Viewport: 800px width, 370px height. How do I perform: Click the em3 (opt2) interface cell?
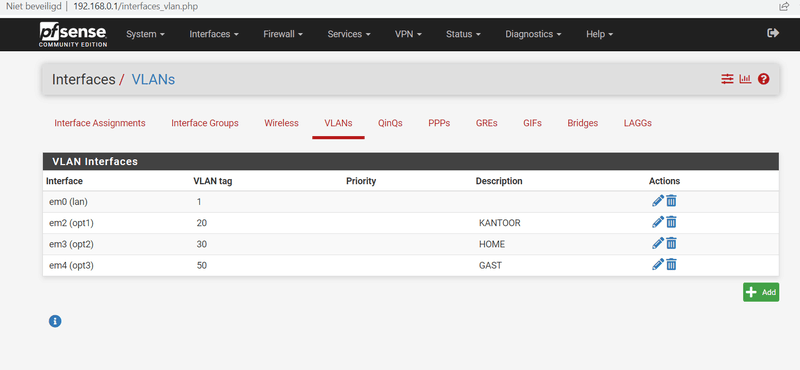point(71,244)
